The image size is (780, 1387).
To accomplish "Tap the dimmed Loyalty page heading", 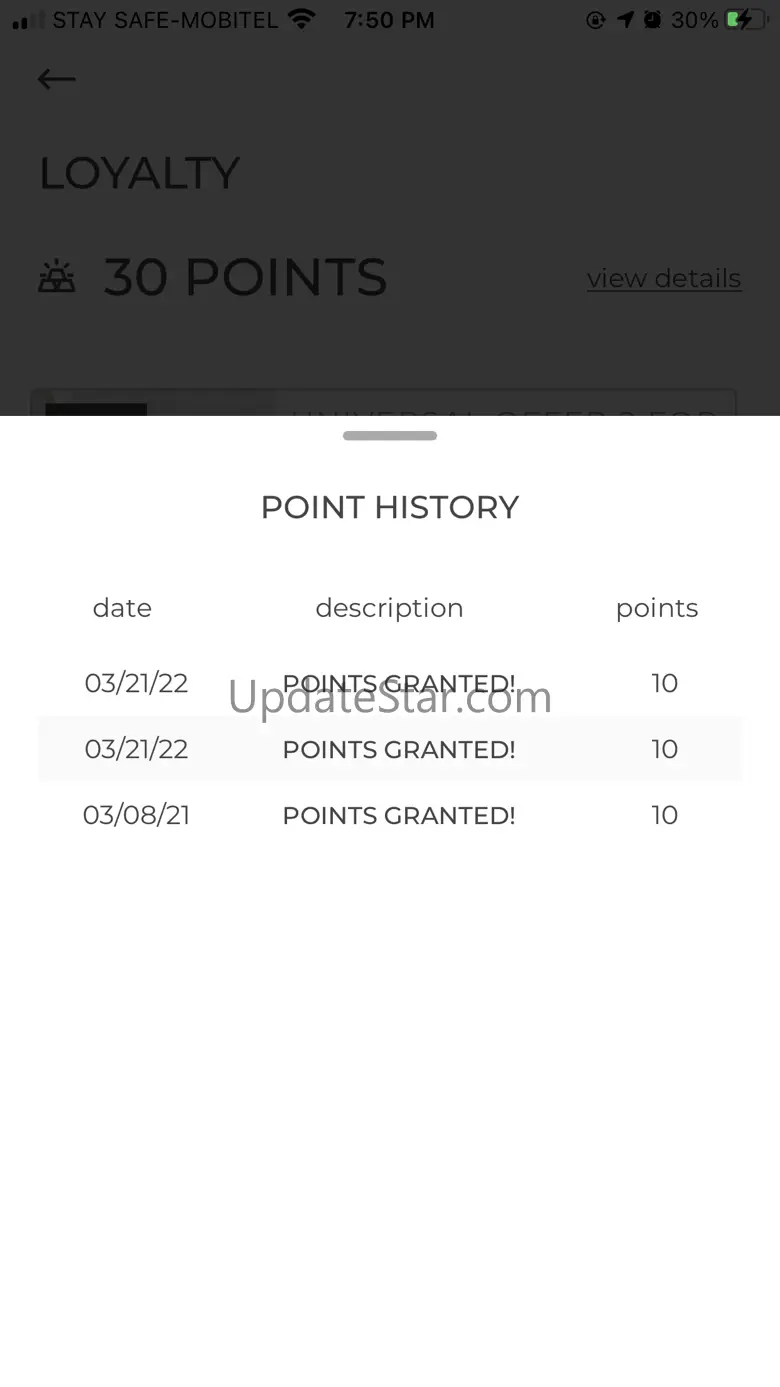I will [139, 173].
